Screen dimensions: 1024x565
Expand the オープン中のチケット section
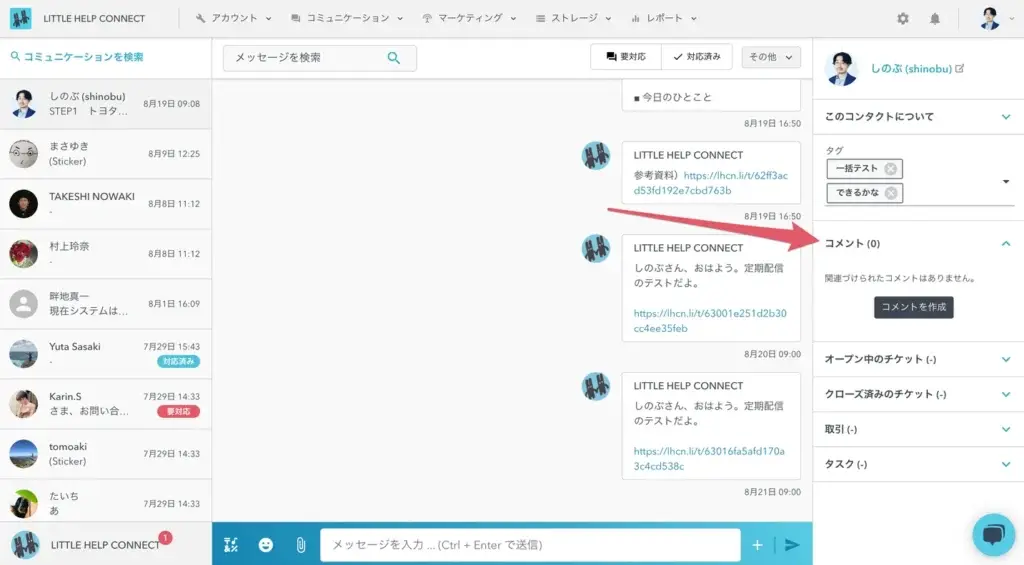coord(1005,359)
